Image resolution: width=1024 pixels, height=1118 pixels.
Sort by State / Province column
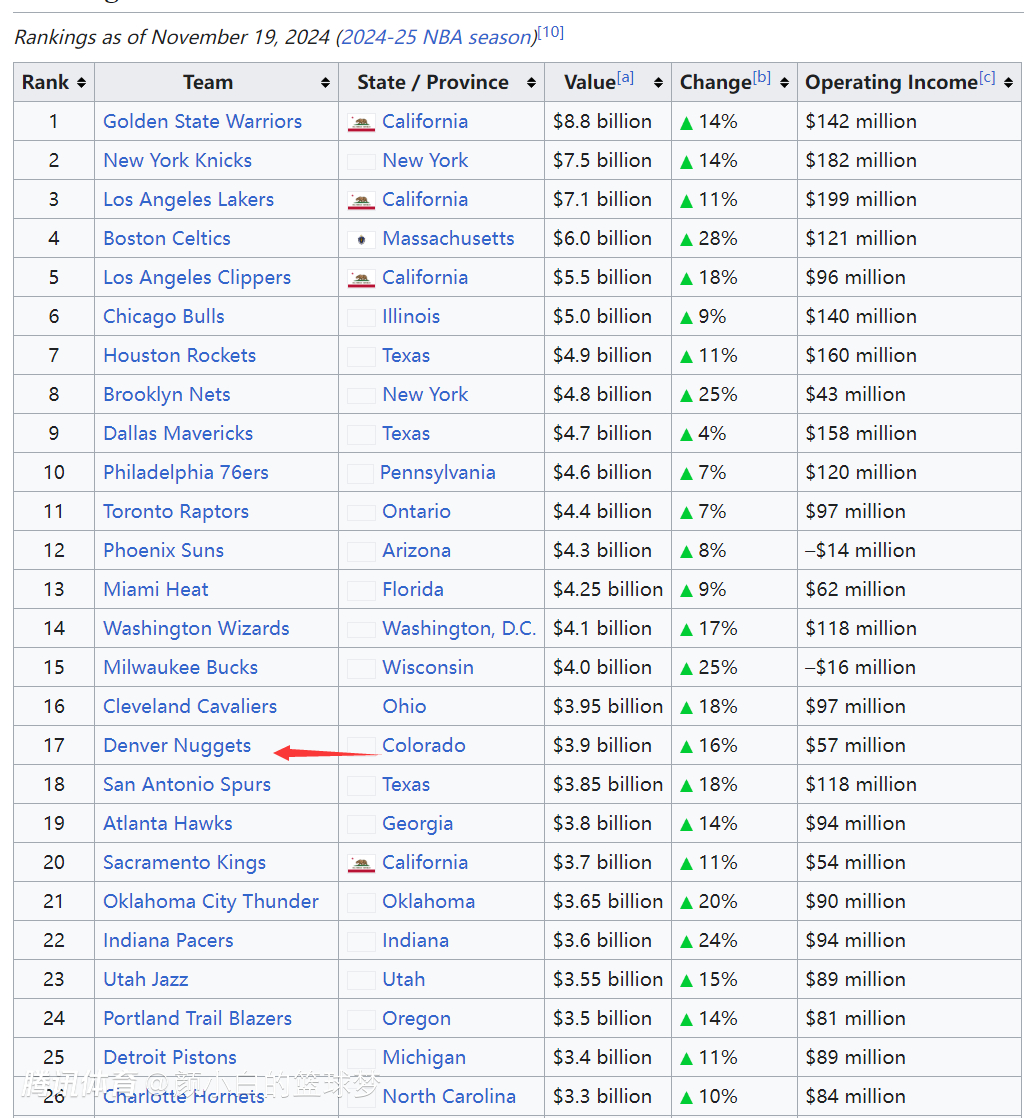(531, 83)
